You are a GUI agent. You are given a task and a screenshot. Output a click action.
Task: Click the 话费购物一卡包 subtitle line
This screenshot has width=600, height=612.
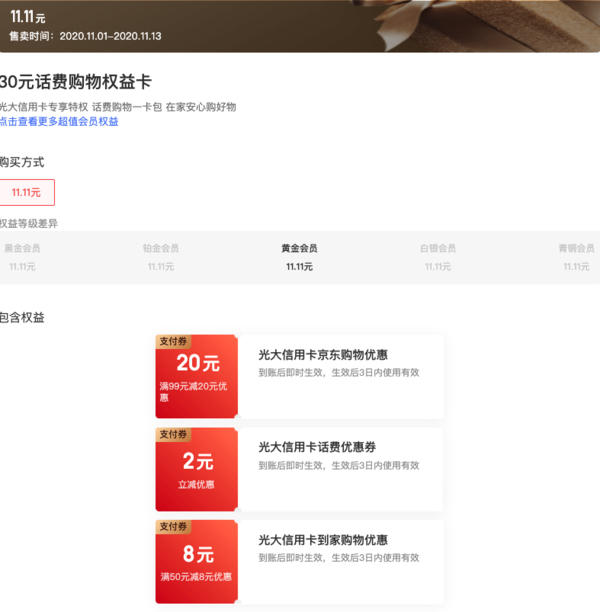pos(118,107)
